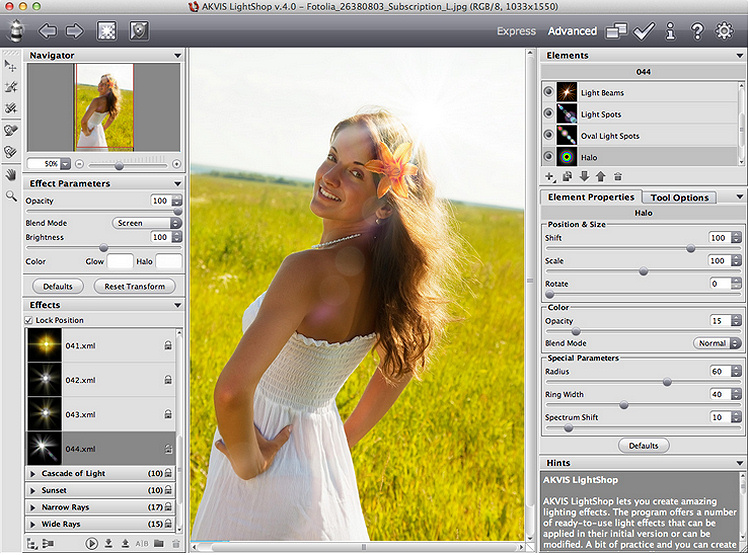This screenshot has width=750, height=555.
Task: Open the Screen blend mode dropdown
Action: 146,223
